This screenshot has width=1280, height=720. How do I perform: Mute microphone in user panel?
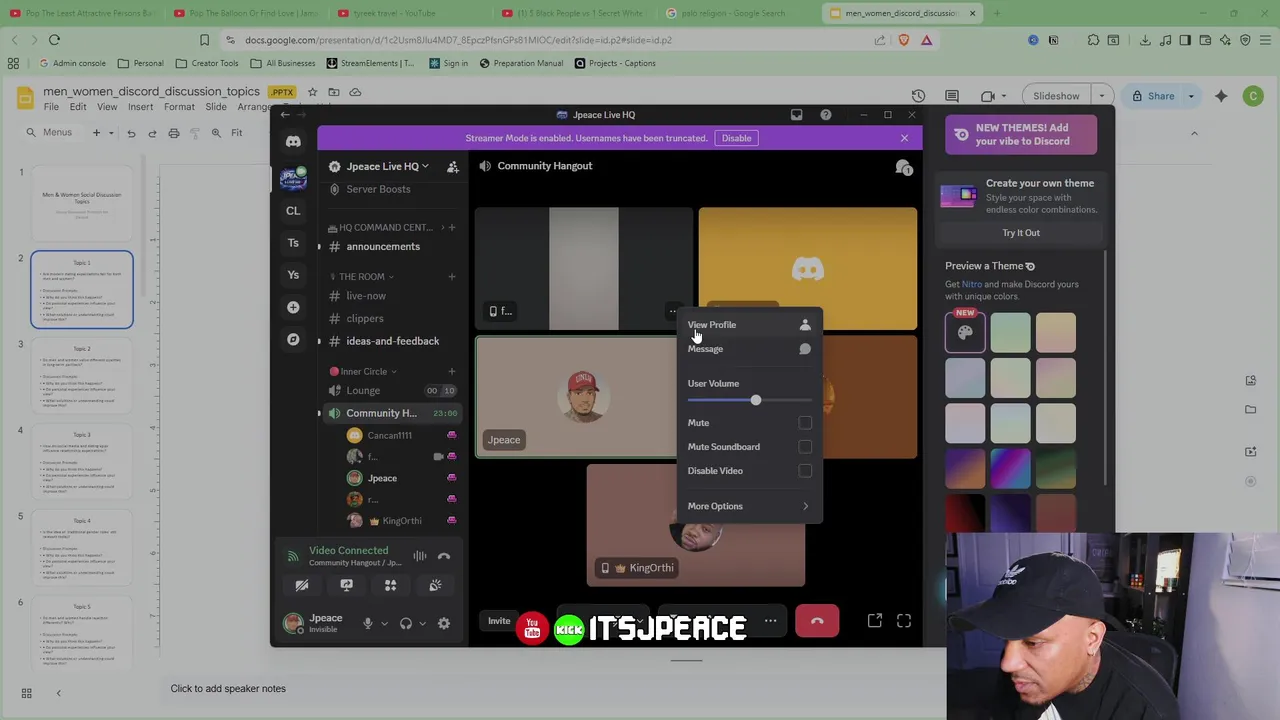click(367, 623)
